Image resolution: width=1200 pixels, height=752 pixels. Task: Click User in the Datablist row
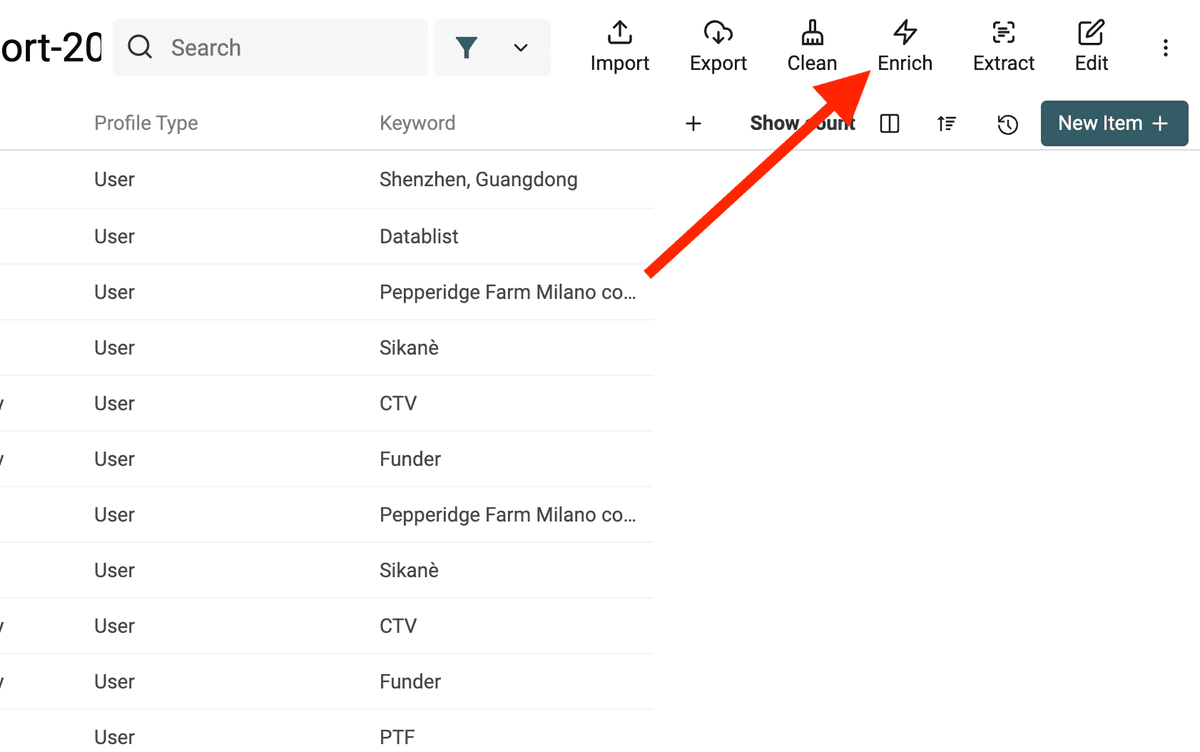click(114, 236)
